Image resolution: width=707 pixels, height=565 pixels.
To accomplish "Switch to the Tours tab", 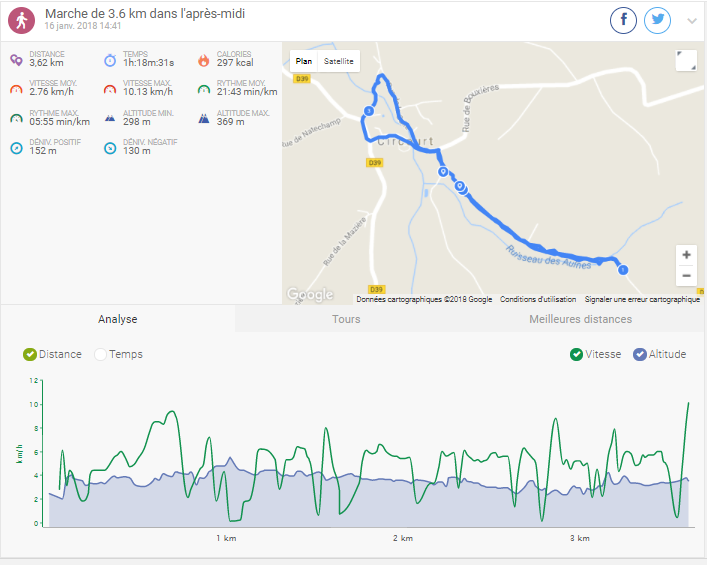I will click(x=346, y=319).
